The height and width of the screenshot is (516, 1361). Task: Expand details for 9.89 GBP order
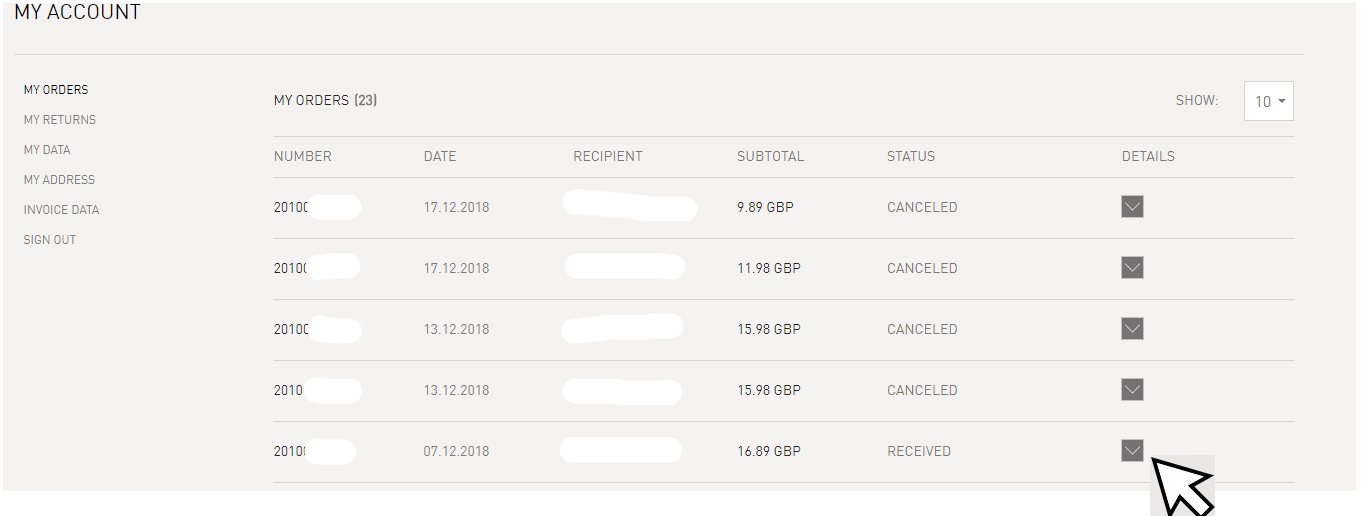point(1132,207)
